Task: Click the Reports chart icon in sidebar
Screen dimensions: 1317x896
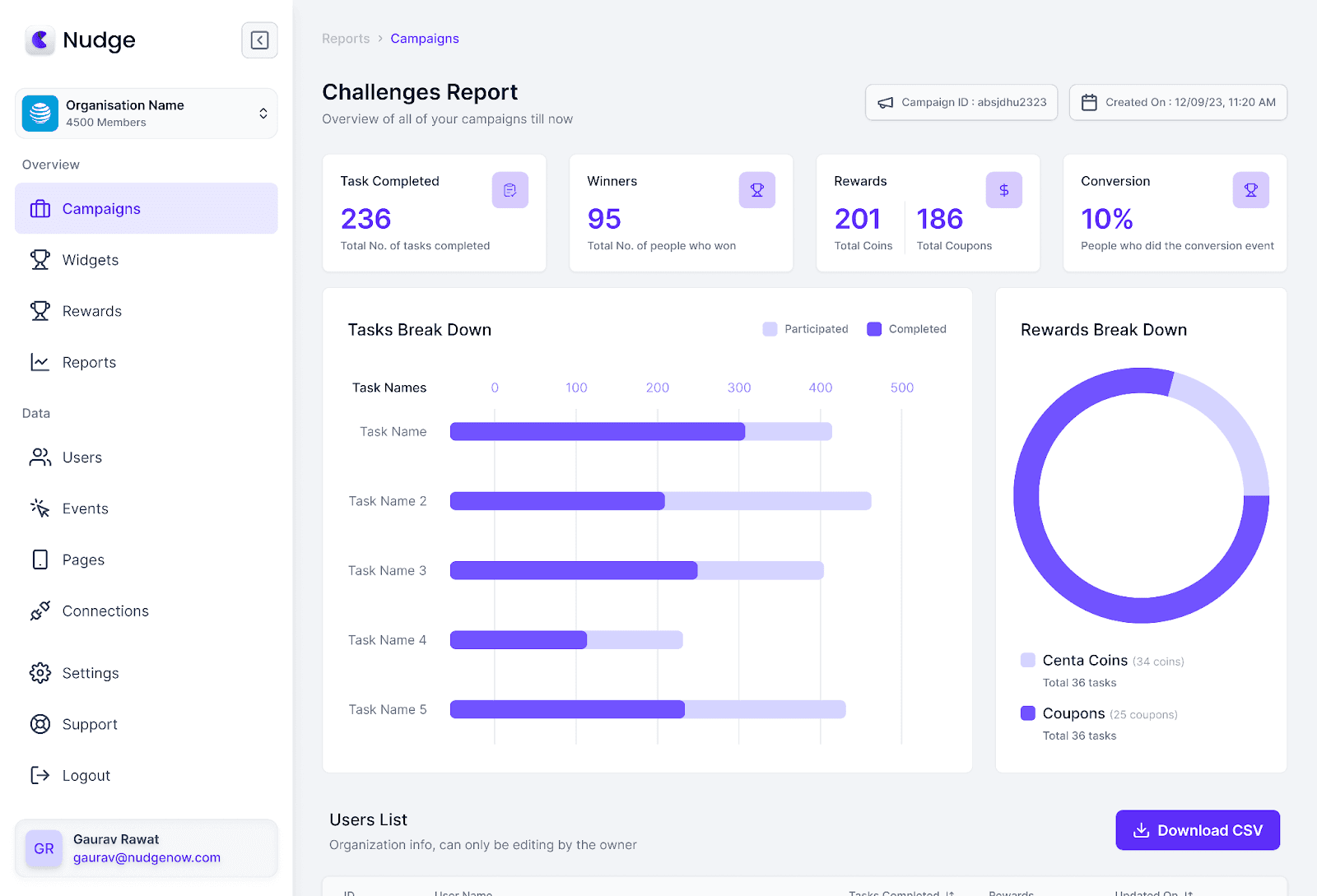Action: pyautogui.click(x=40, y=362)
